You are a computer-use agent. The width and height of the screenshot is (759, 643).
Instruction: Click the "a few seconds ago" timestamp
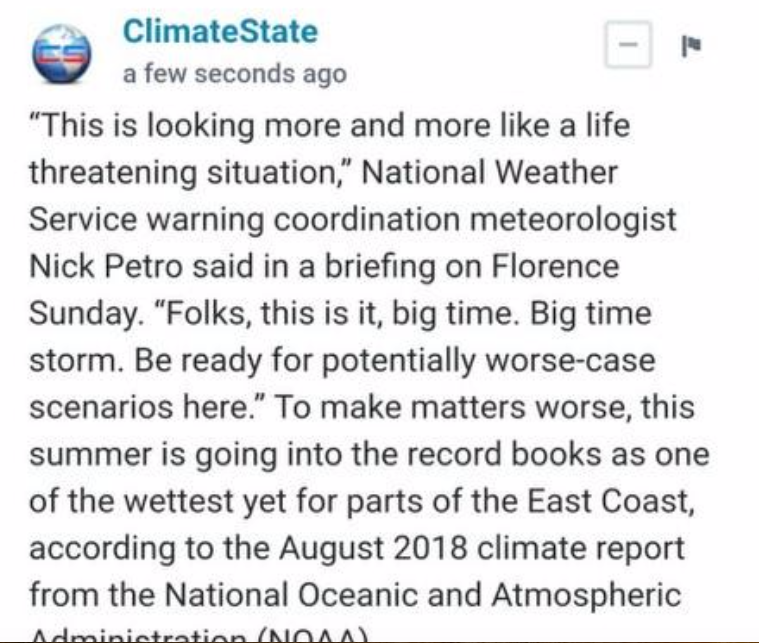pyautogui.click(x=234, y=74)
